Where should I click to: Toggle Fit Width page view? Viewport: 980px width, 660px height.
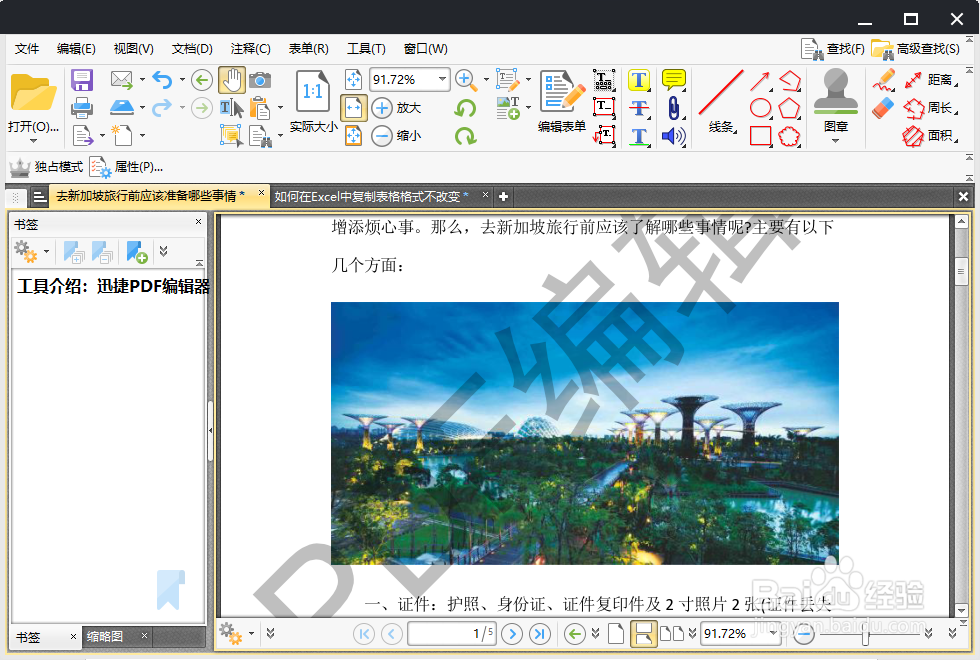coord(354,108)
